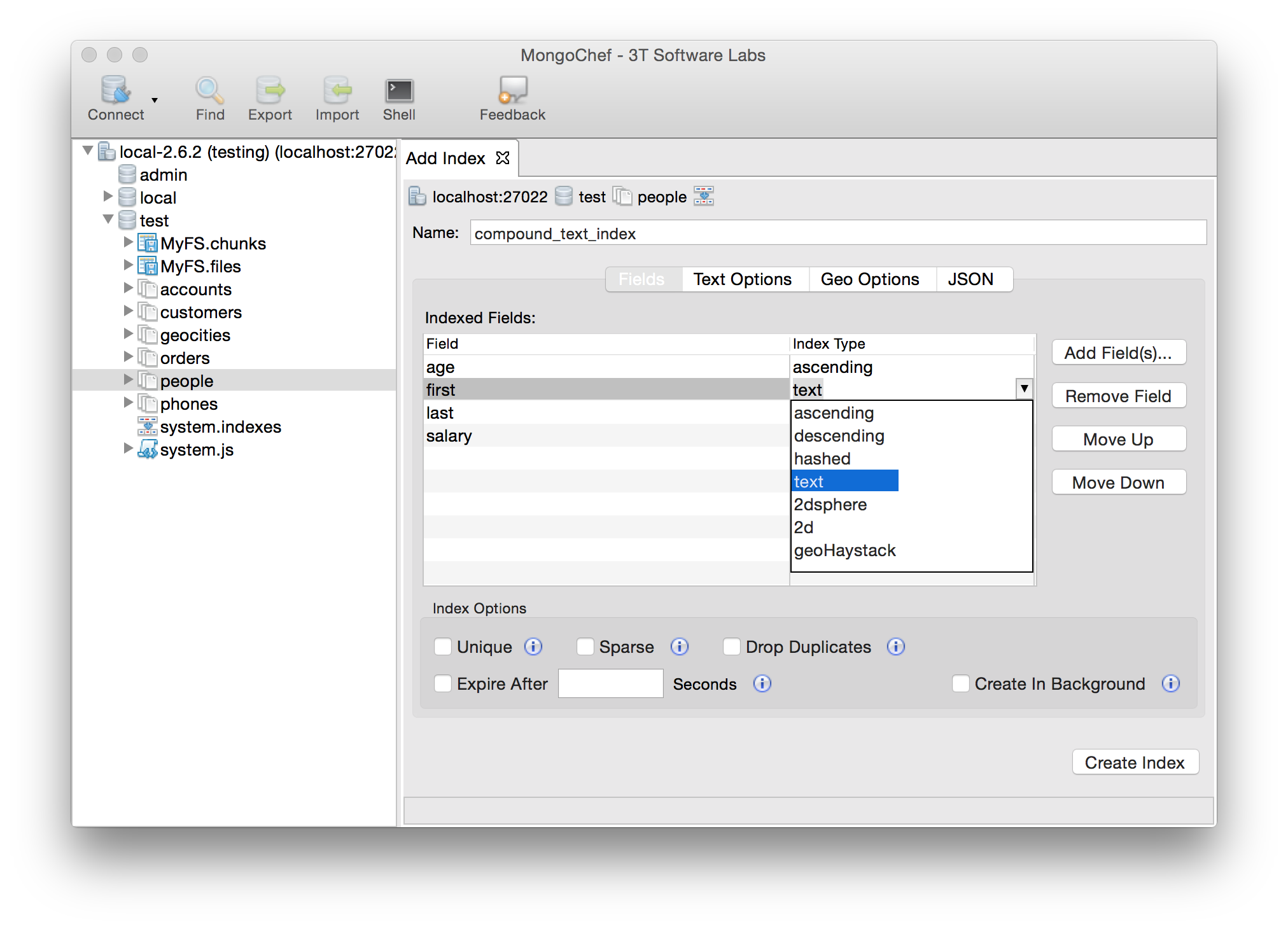1288x929 pixels.
Task: Enable the Unique checkbox
Action: click(443, 646)
